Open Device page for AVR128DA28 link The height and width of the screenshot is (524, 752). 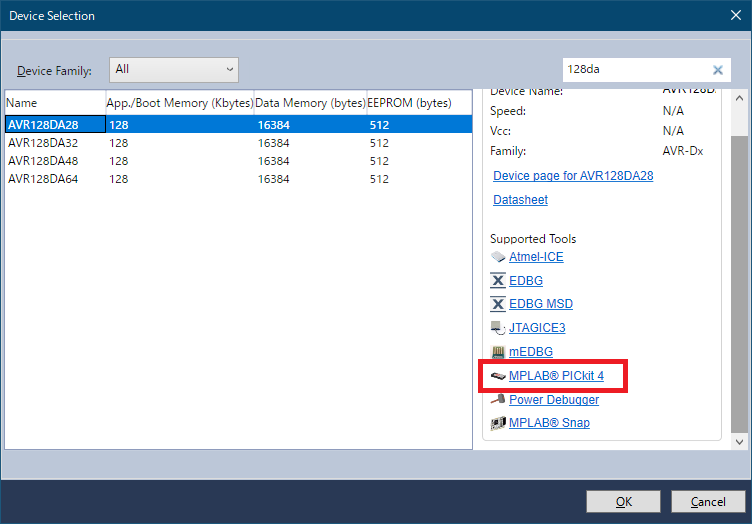[x=572, y=176]
